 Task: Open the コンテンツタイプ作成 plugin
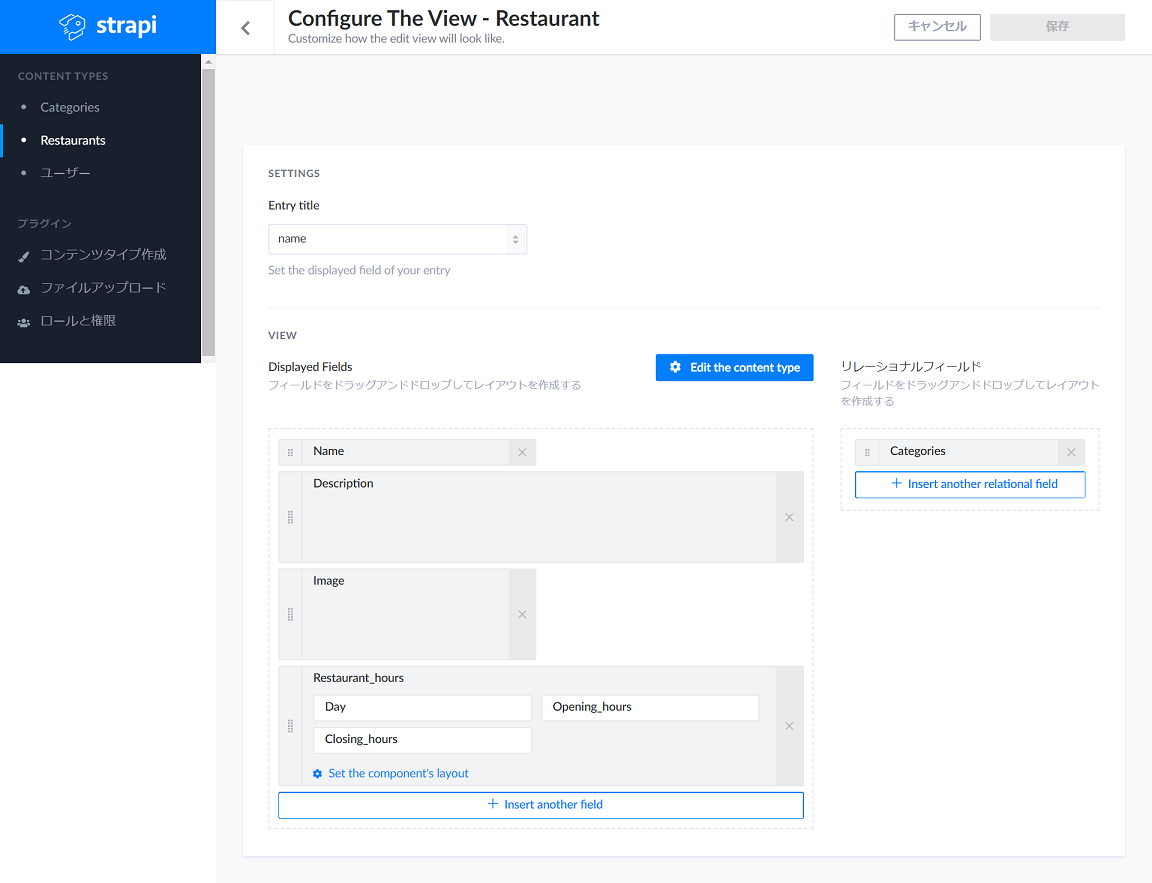(103, 255)
